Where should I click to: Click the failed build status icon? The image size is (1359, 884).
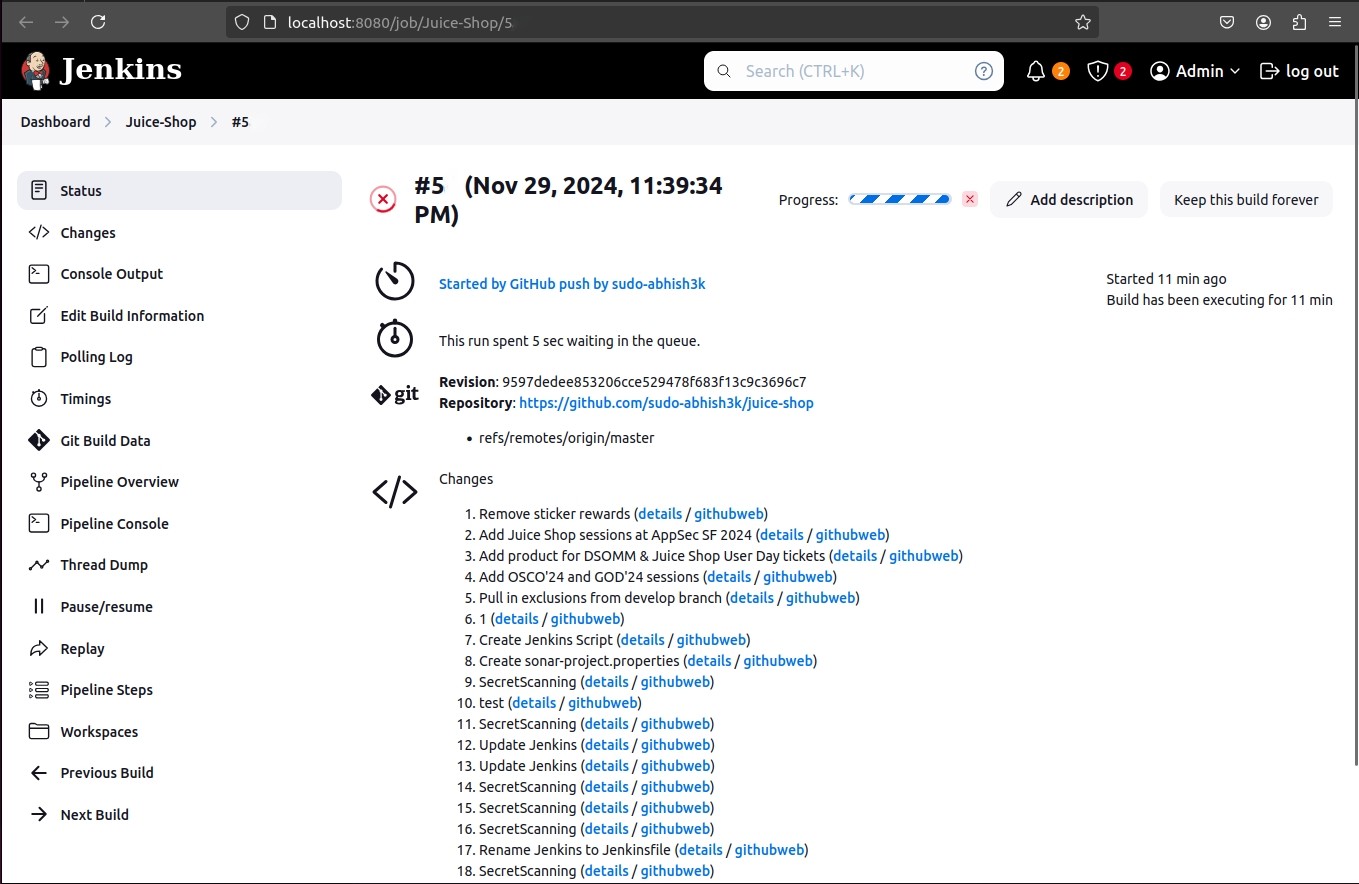(x=383, y=199)
